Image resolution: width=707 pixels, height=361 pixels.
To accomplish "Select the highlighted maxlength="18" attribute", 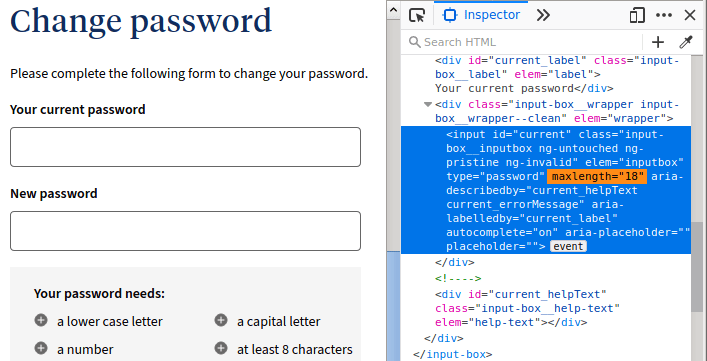I will (x=597, y=177).
